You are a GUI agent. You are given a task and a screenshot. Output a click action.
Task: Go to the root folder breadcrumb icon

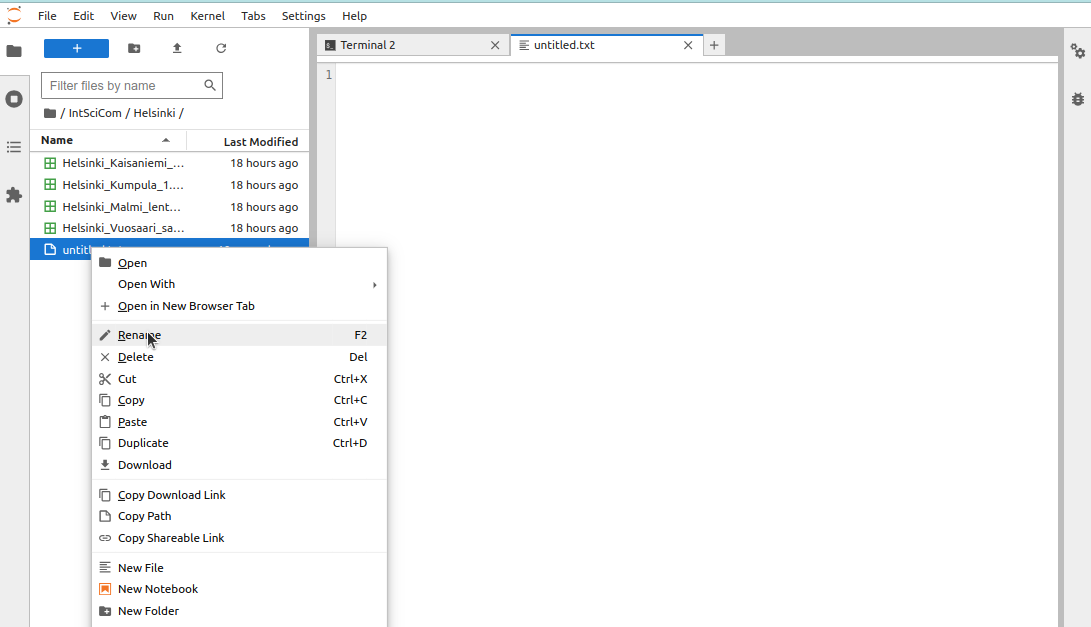click(x=49, y=113)
